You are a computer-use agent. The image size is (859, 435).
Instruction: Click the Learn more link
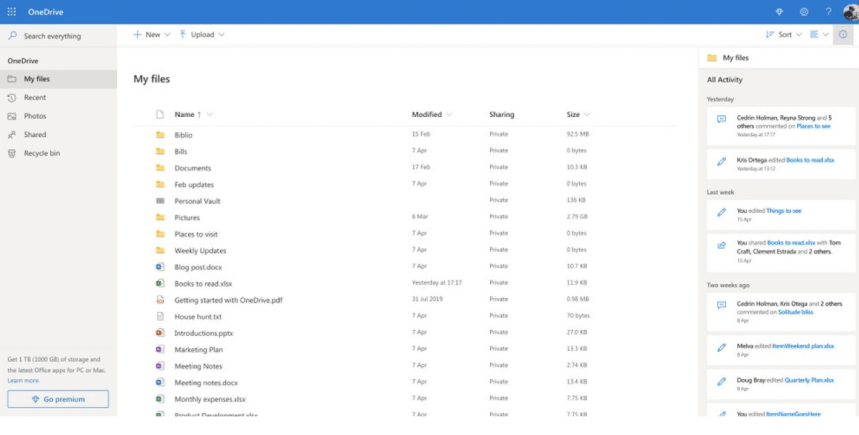point(24,380)
